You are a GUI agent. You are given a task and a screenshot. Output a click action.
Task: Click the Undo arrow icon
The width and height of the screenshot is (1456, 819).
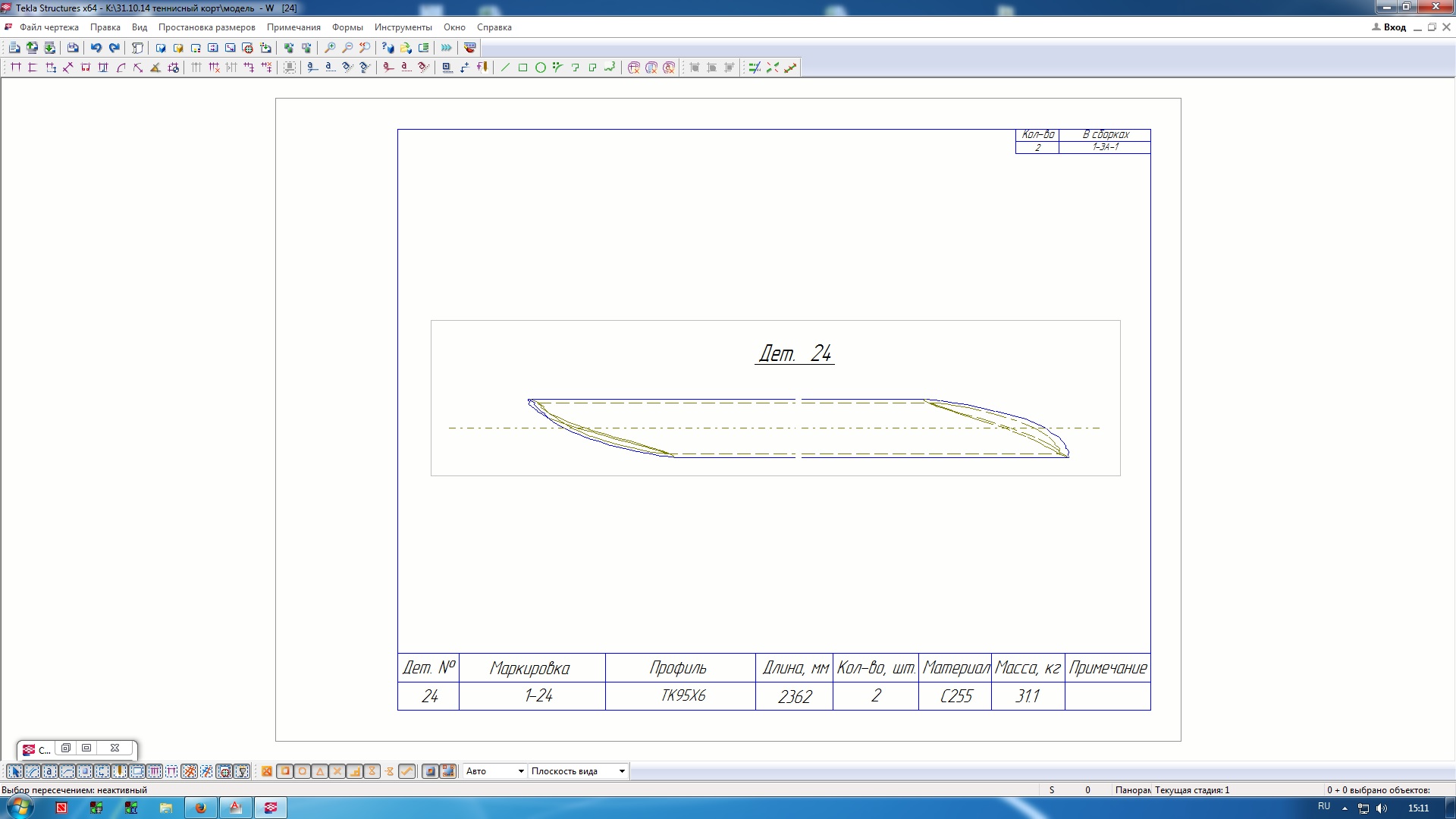[96, 48]
